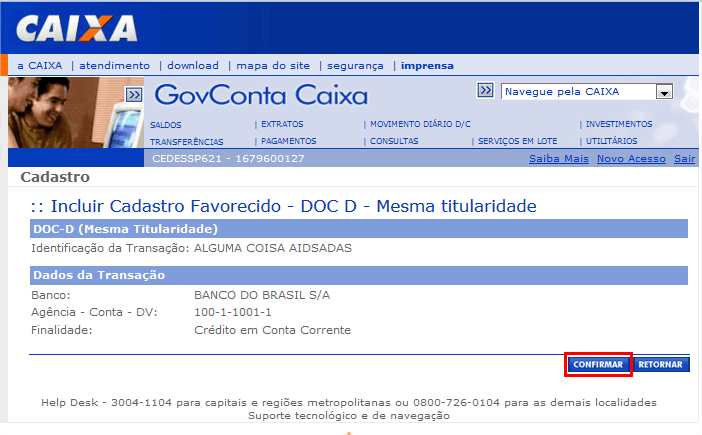
Task: Open the Navegue pela CAIXA dropdown arrow
Action: tap(664, 92)
